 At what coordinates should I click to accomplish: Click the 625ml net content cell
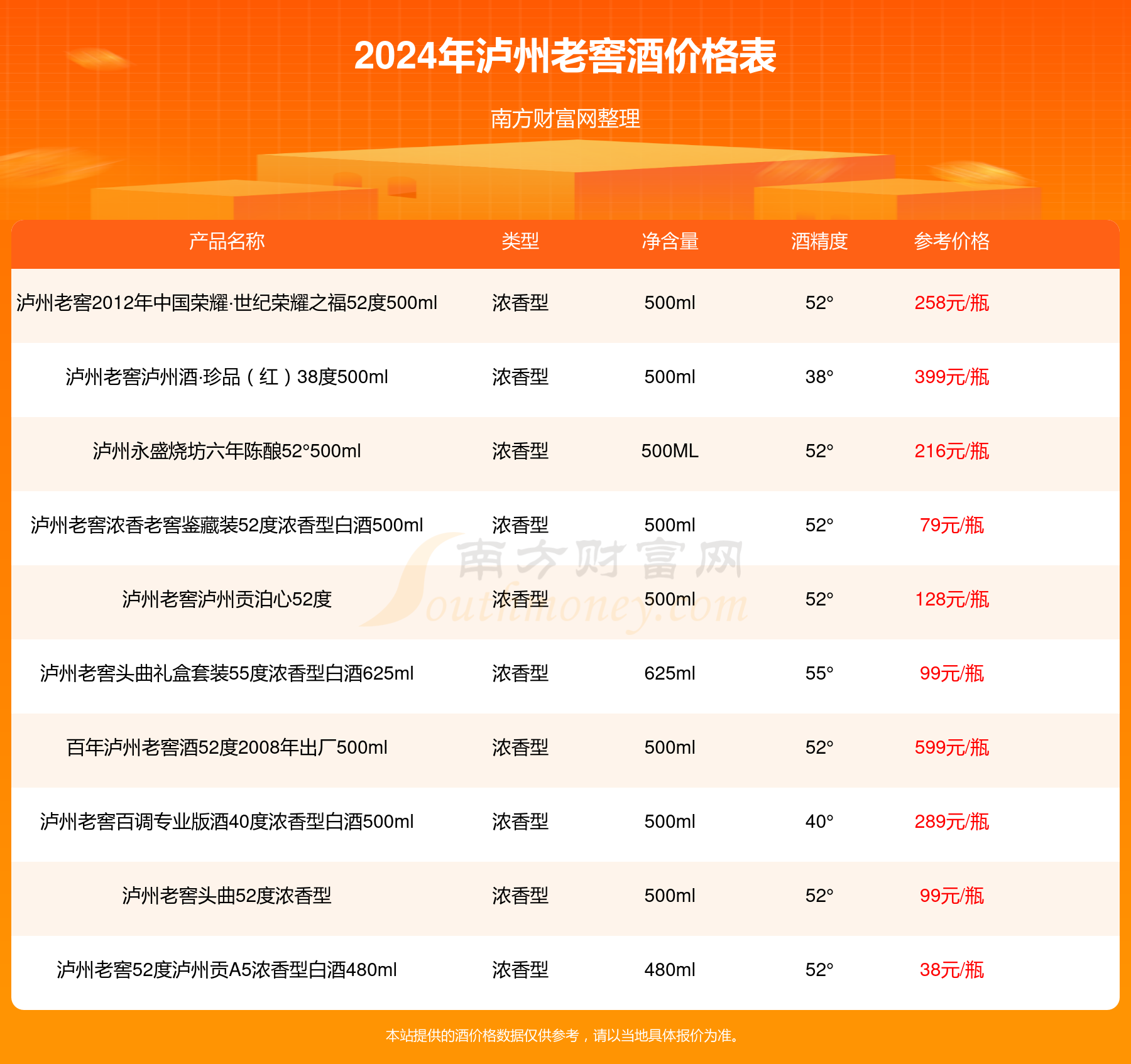(x=670, y=673)
